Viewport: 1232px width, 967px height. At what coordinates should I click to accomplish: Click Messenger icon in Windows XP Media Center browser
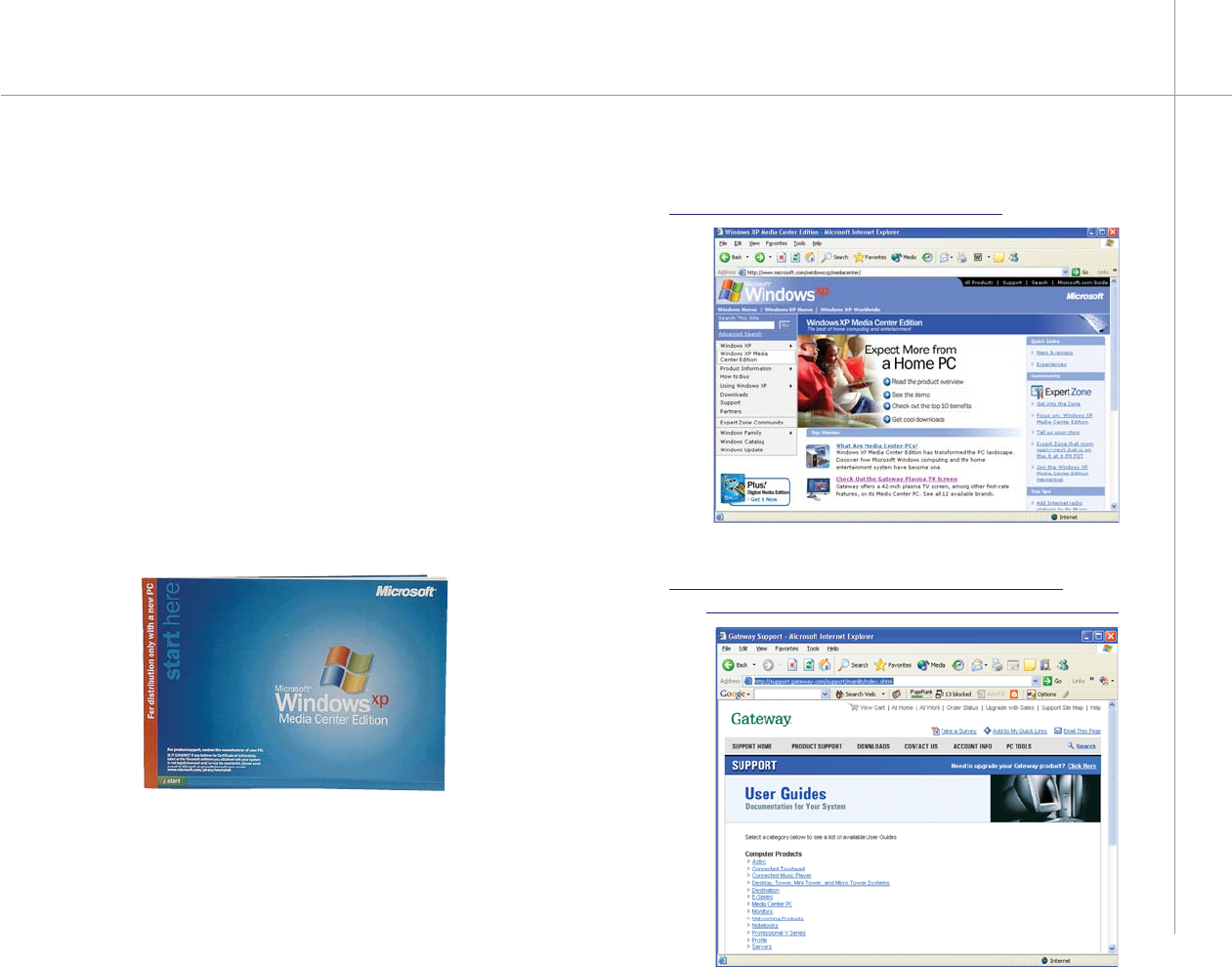(x=1014, y=258)
